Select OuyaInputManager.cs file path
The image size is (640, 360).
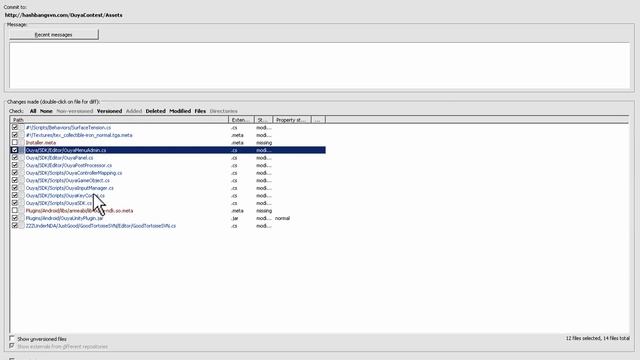tap(70, 188)
